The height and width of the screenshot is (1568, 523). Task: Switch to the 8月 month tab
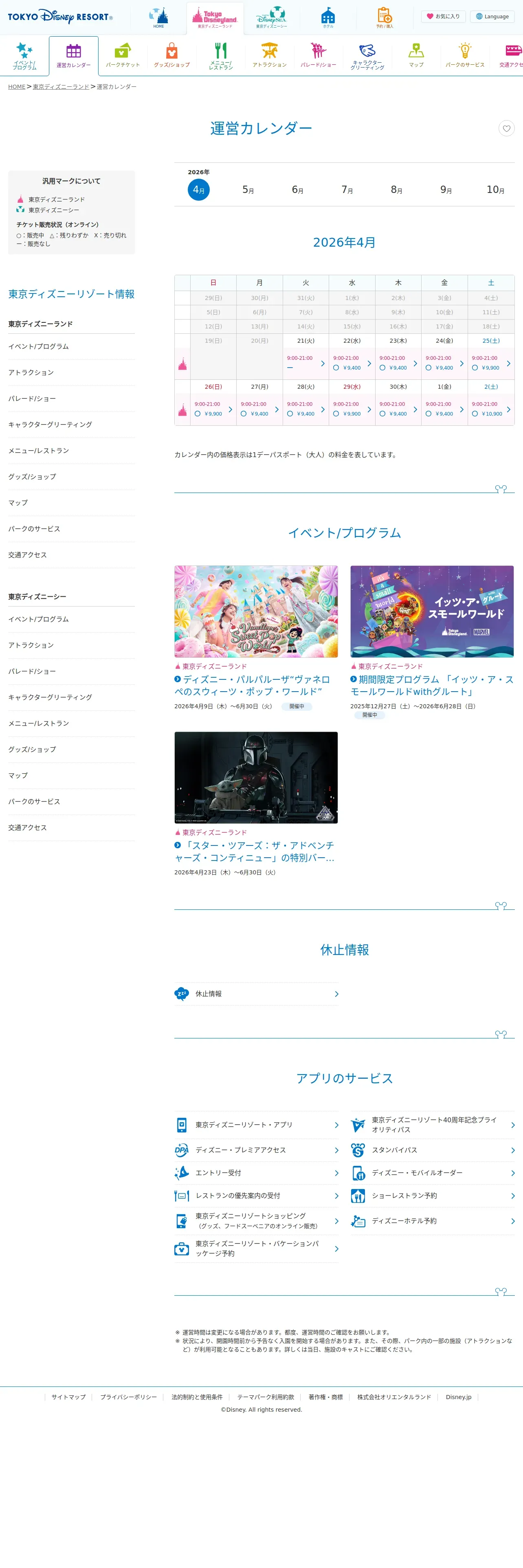(396, 189)
